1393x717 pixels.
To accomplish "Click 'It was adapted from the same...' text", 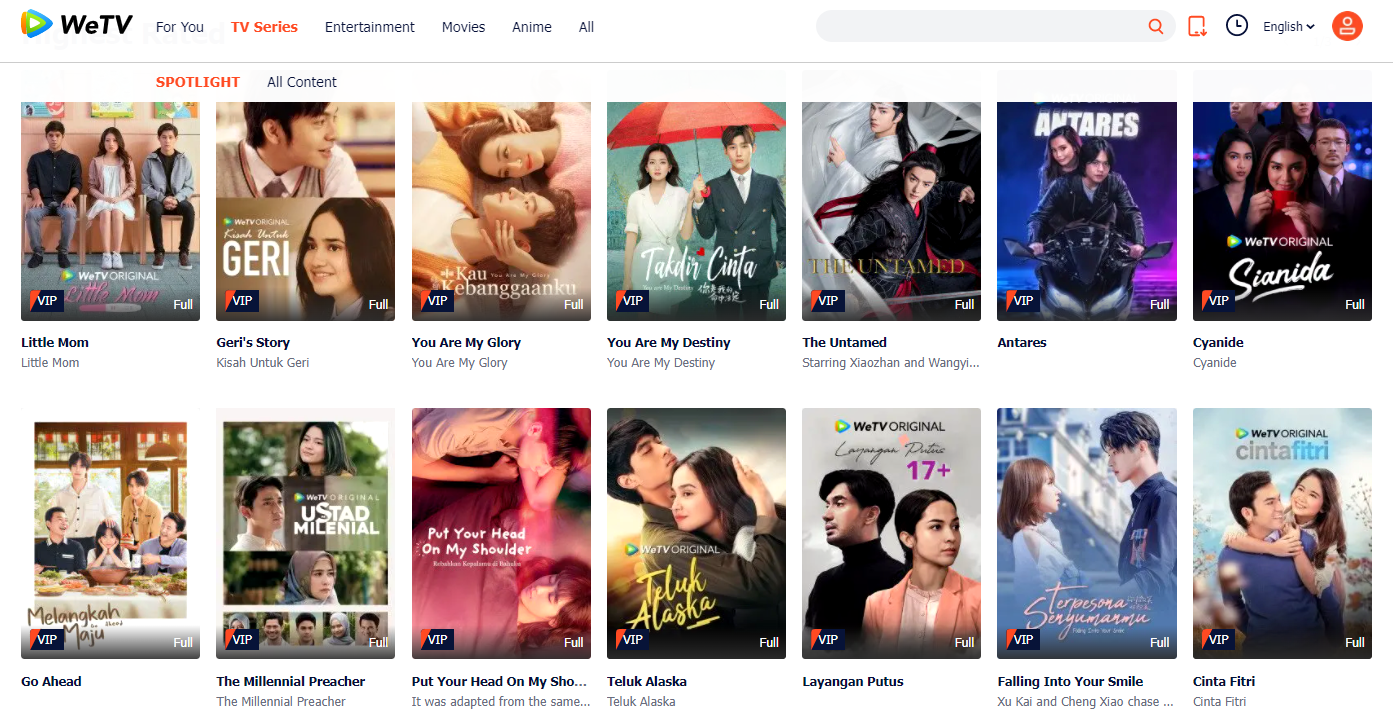I will click(501, 701).
